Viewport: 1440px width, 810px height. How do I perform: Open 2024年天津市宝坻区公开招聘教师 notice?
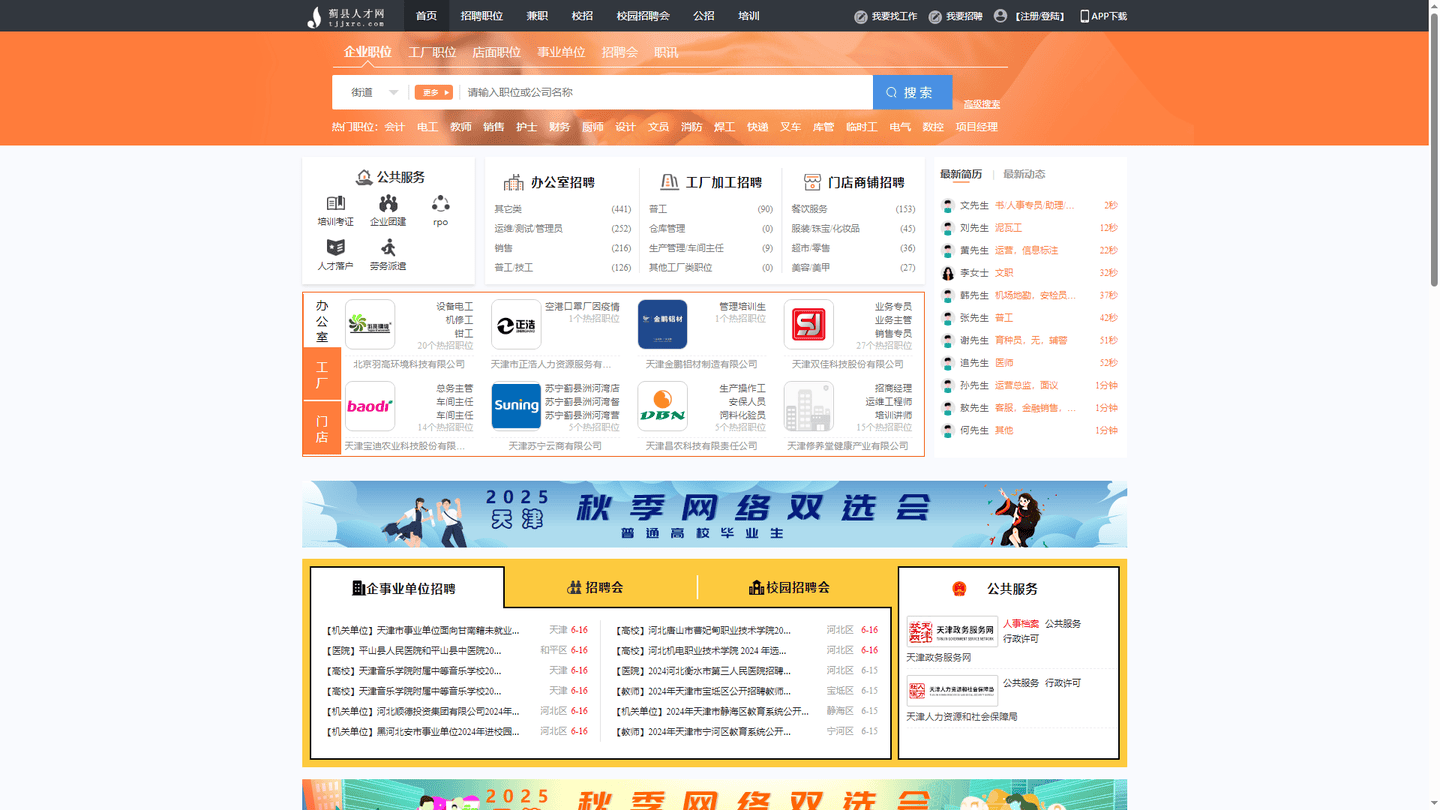(x=703, y=691)
